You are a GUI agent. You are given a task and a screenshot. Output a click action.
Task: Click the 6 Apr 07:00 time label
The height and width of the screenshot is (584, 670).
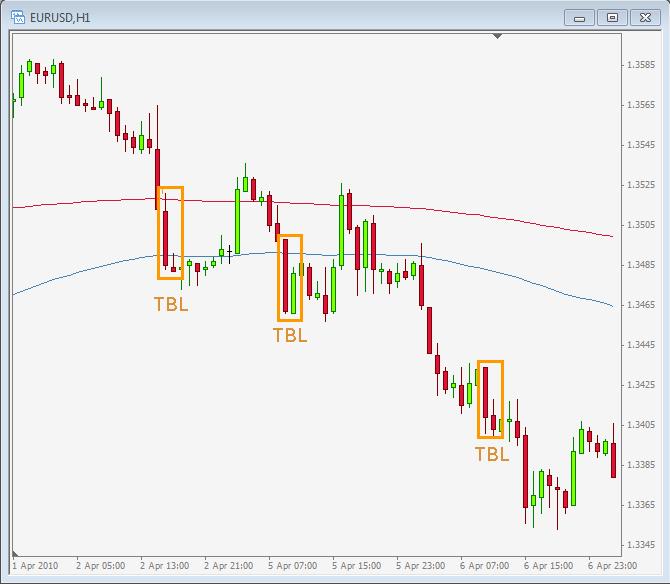pyautogui.click(x=485, y=566)
